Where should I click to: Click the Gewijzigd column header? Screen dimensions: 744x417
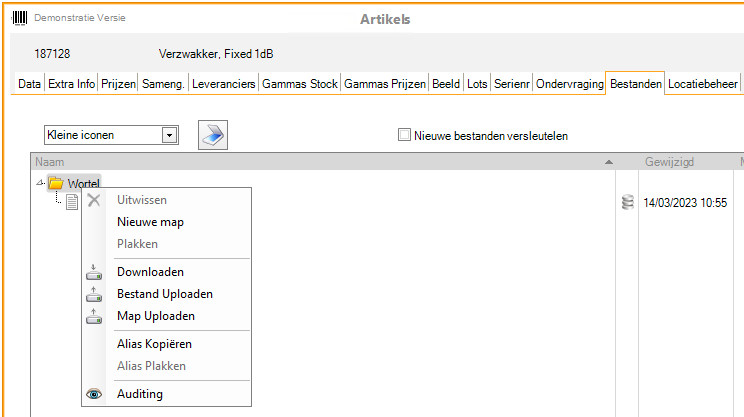pyautogui.click(x=669, y=162)
